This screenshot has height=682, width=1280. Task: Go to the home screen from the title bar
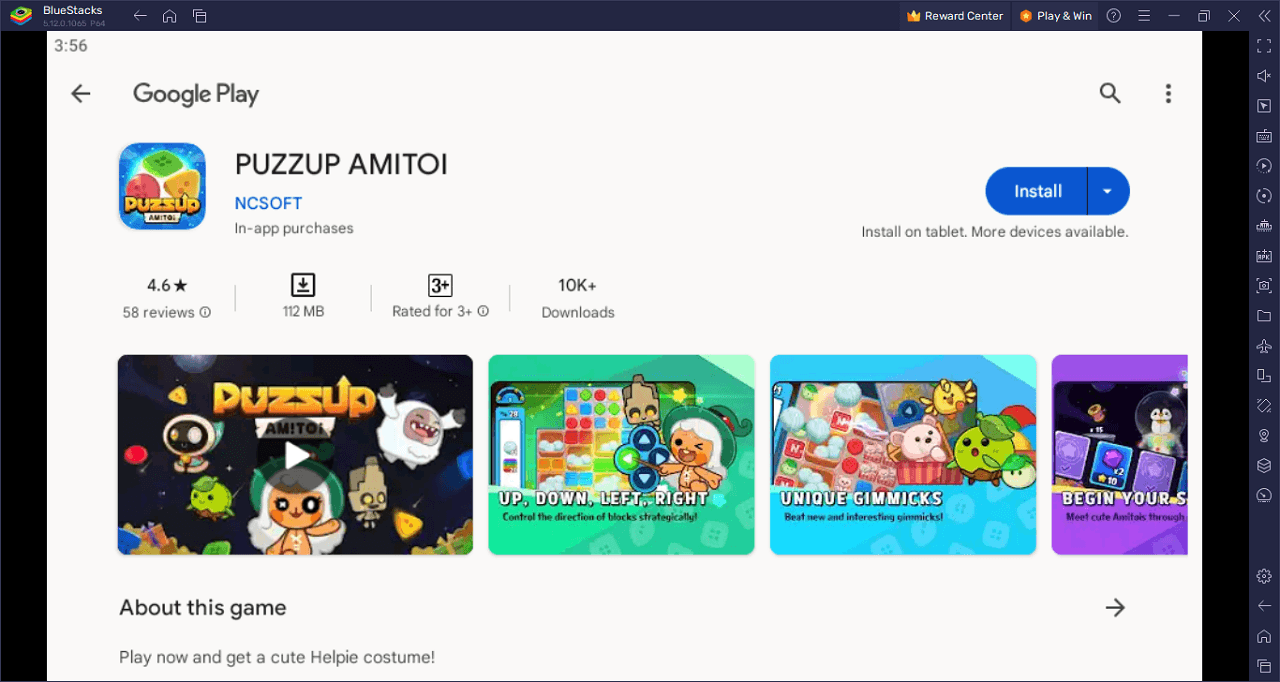(x=170, y=16)
